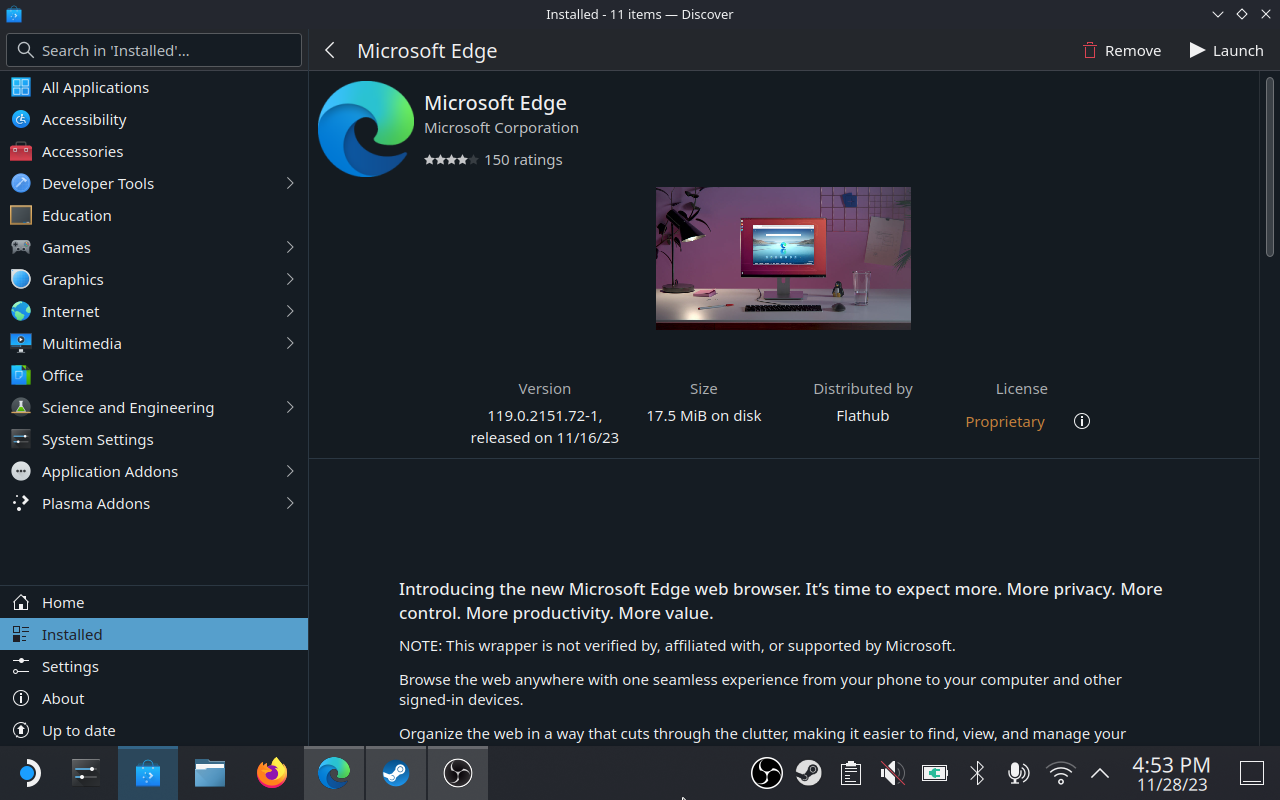This screenshot has height=800, width=1280.
Task: Open system settings mixer taskbar icon
Action: (86, 773)
